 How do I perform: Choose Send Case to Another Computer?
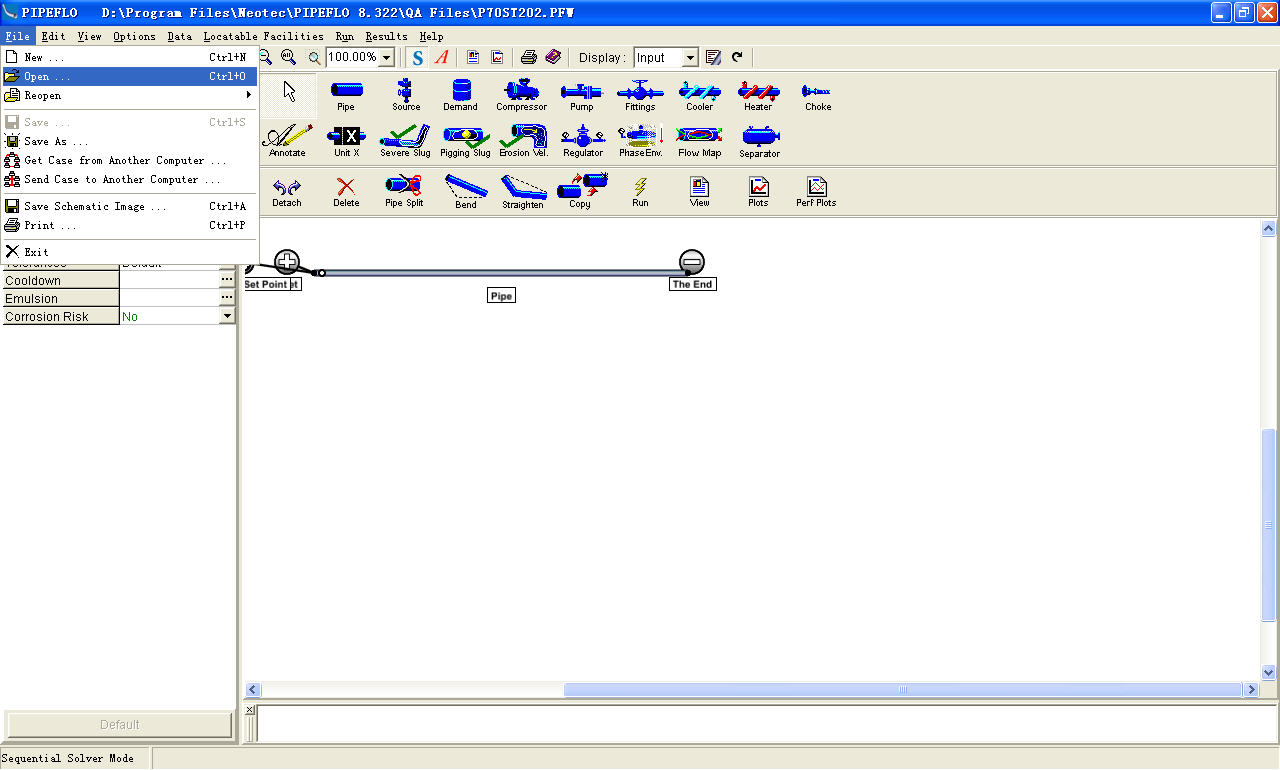129,180
